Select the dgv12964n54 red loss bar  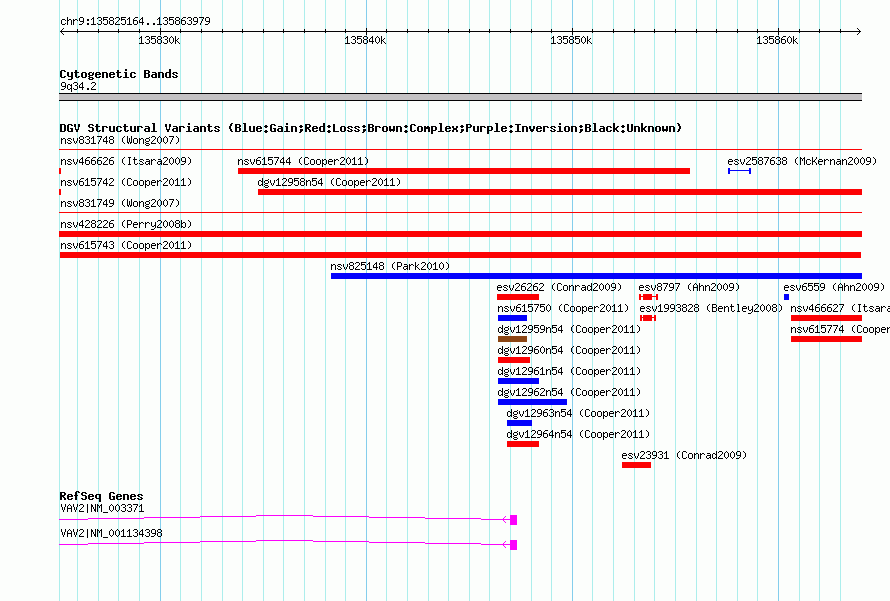coord(523,444)
